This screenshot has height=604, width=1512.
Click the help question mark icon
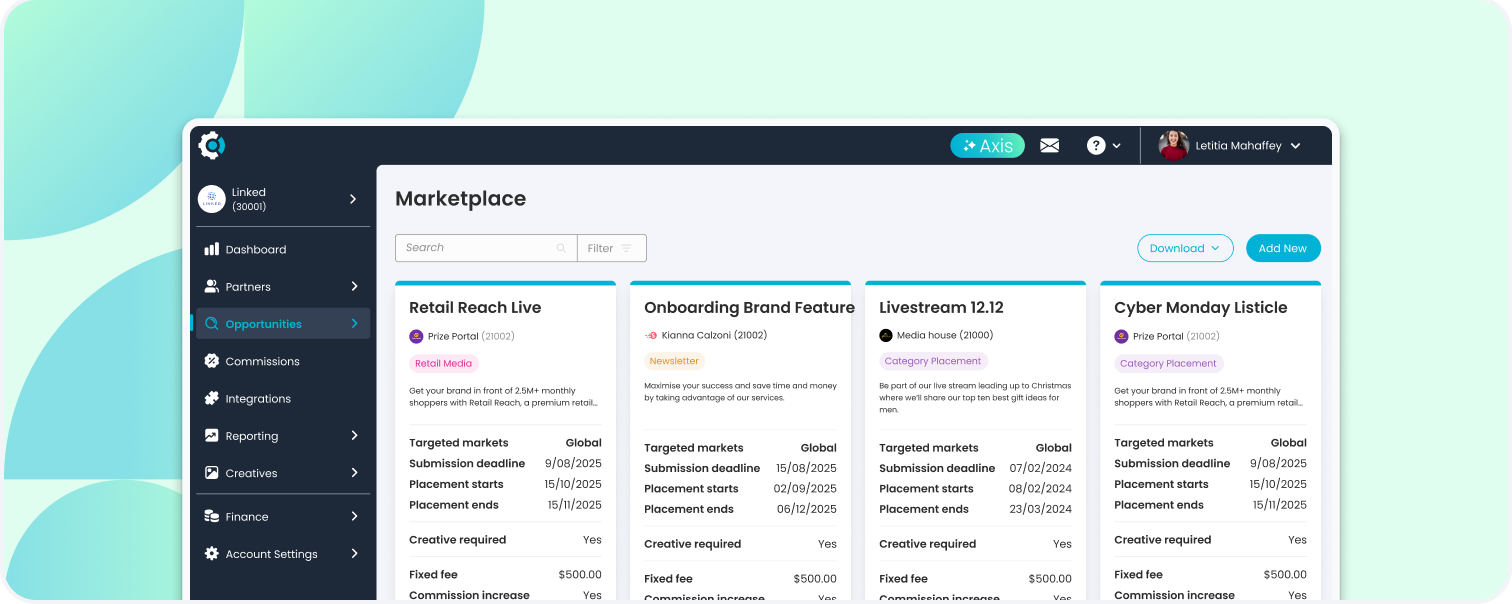[x=1096, y=146]
